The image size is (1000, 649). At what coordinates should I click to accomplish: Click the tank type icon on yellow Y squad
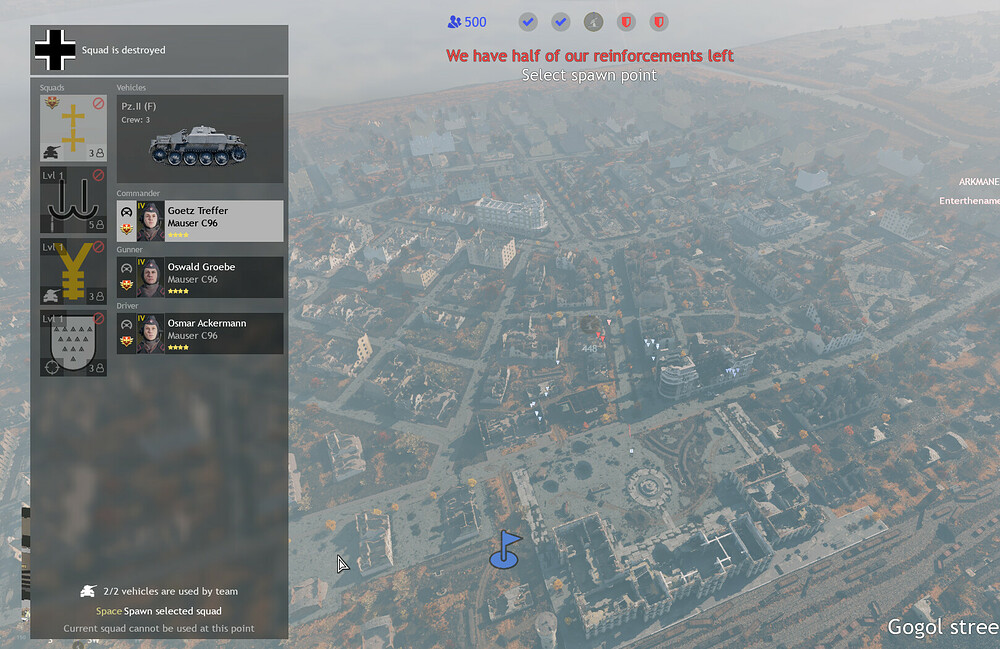(x=52, y=296)
